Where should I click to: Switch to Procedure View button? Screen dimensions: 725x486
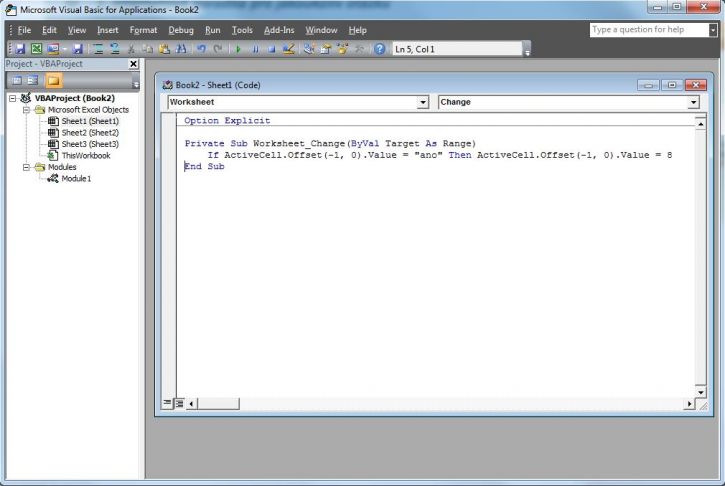tap(167, 403)
